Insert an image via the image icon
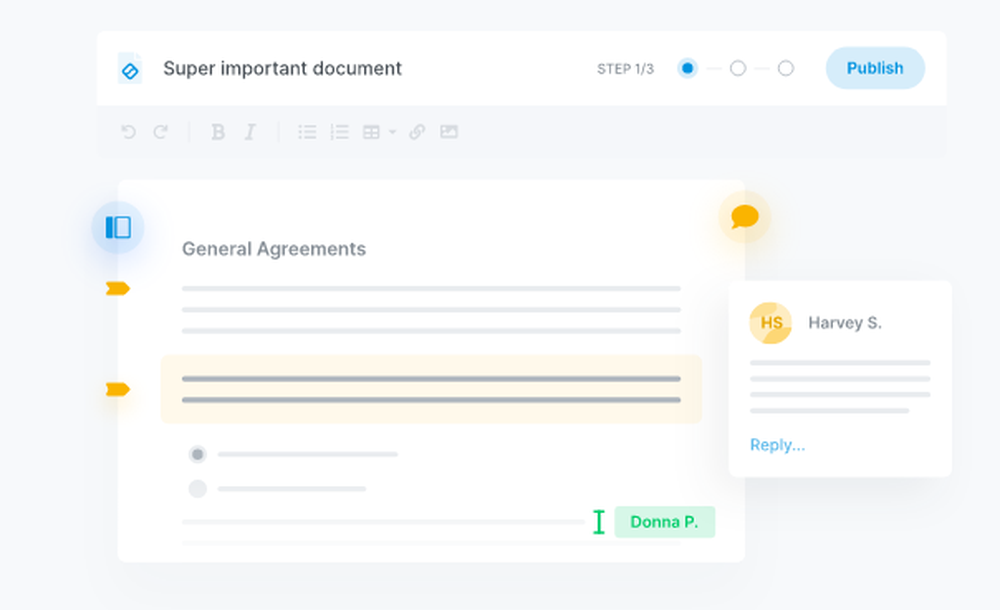Viewport: 1000px width, 610px height. (x=448, y=131)
